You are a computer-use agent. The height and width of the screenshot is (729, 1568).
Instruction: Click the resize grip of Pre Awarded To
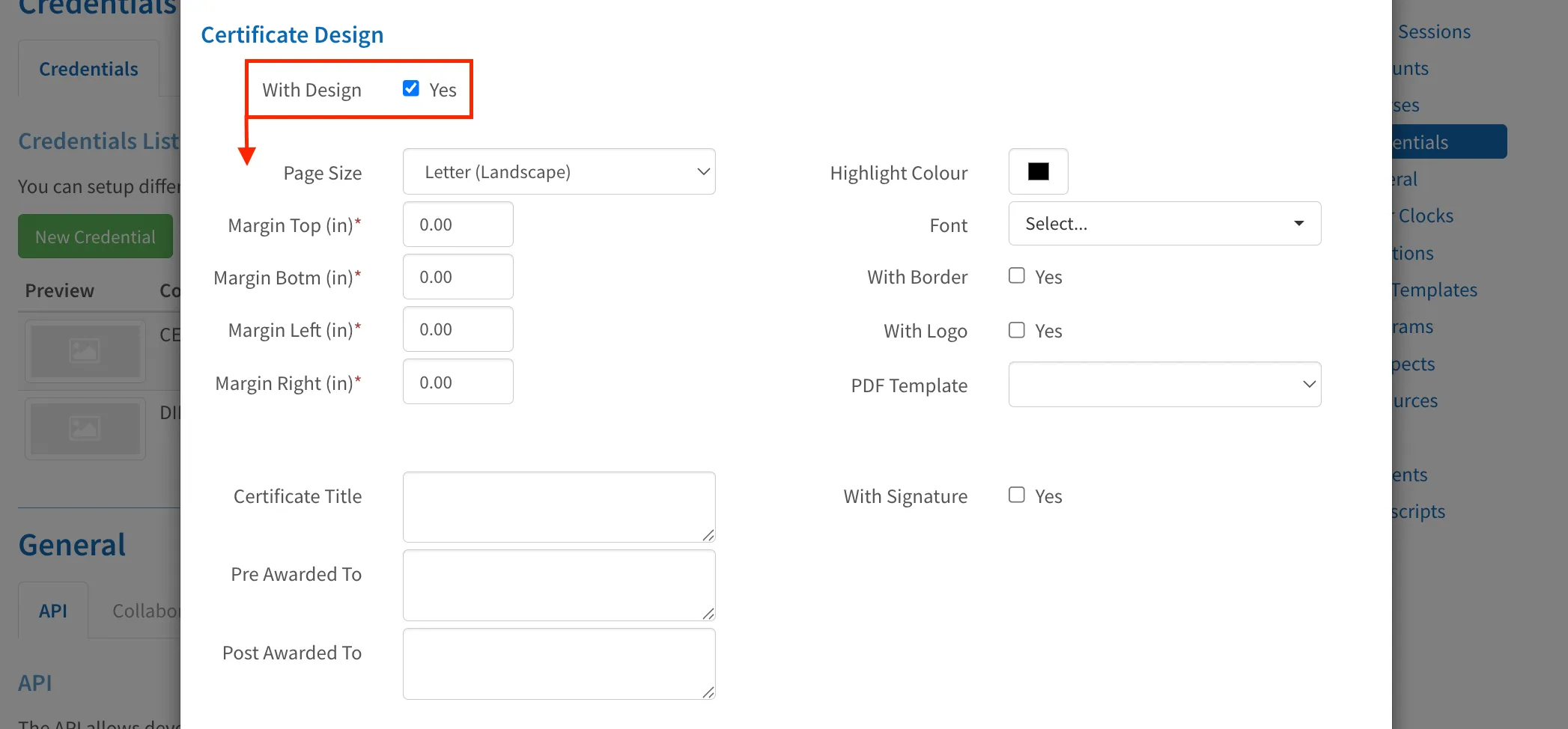708,613
